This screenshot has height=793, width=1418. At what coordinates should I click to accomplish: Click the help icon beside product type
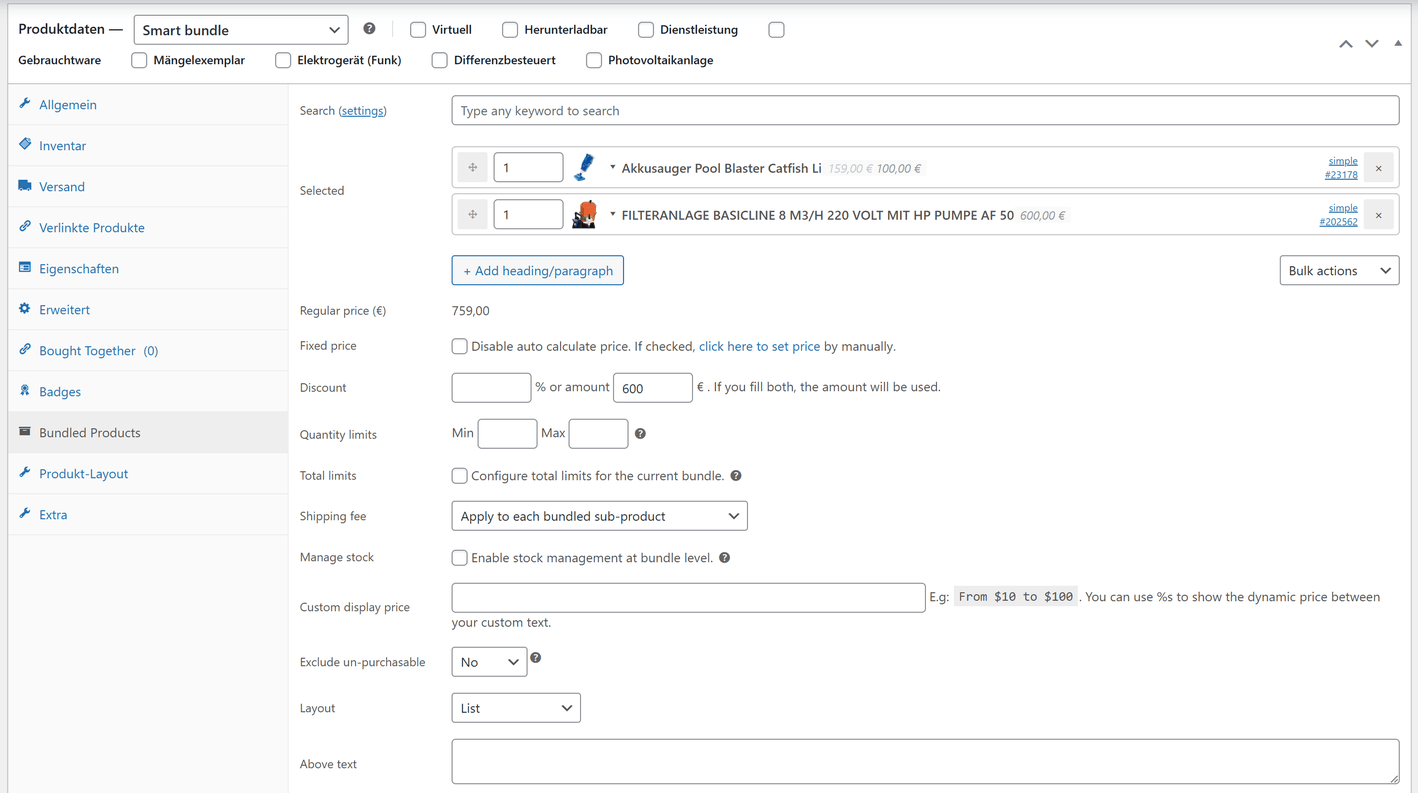tap(369, 29)
